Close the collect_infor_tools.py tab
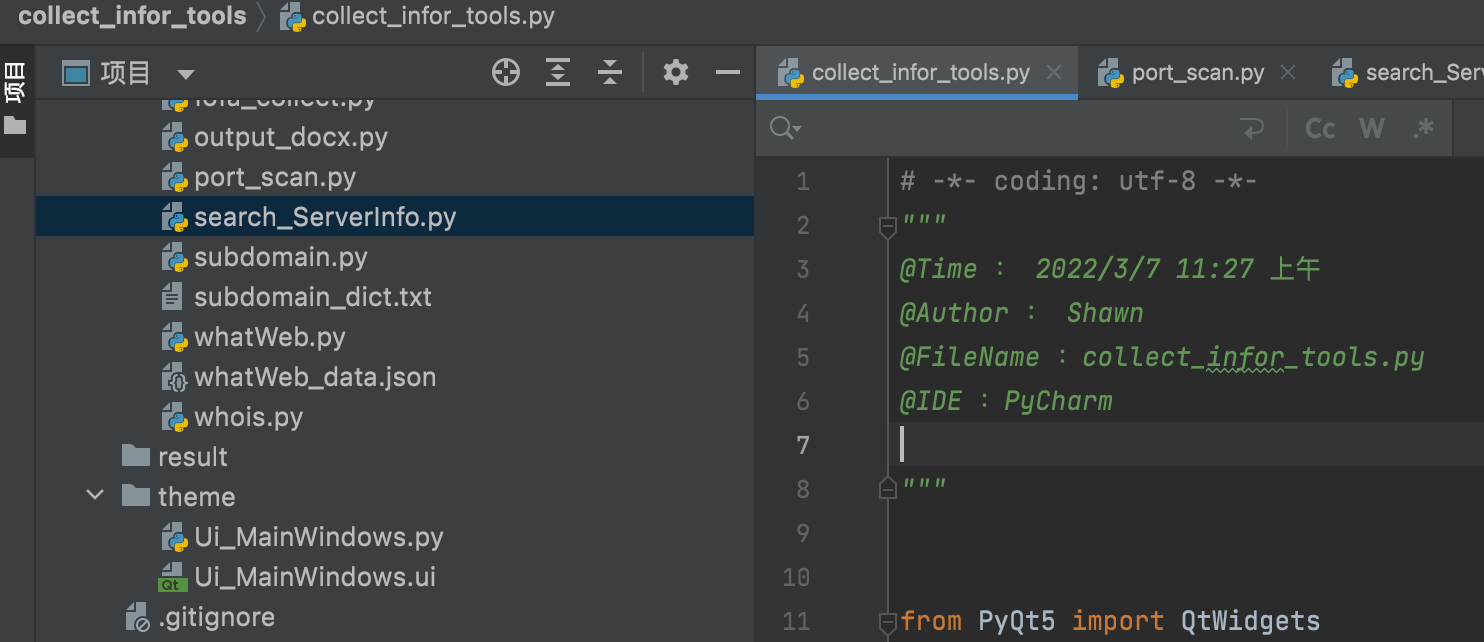 coord(1053,72)
